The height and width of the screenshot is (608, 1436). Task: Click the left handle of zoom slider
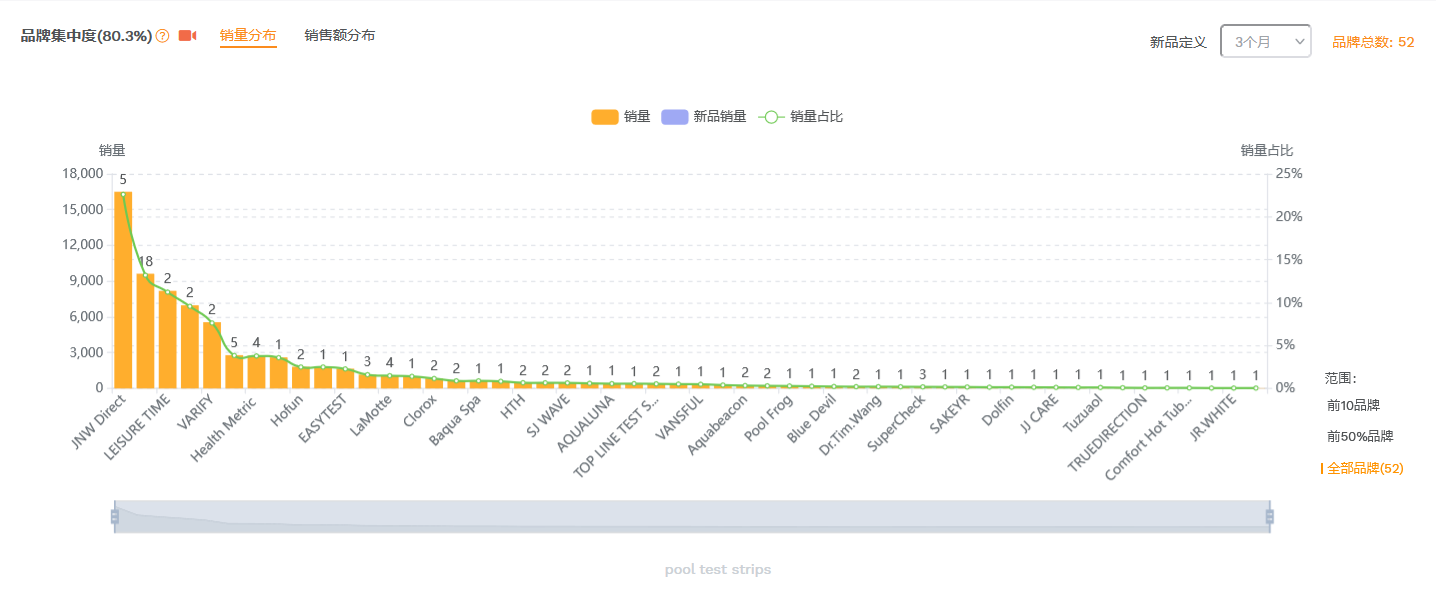pyautogui.click(x=115, y=516)
